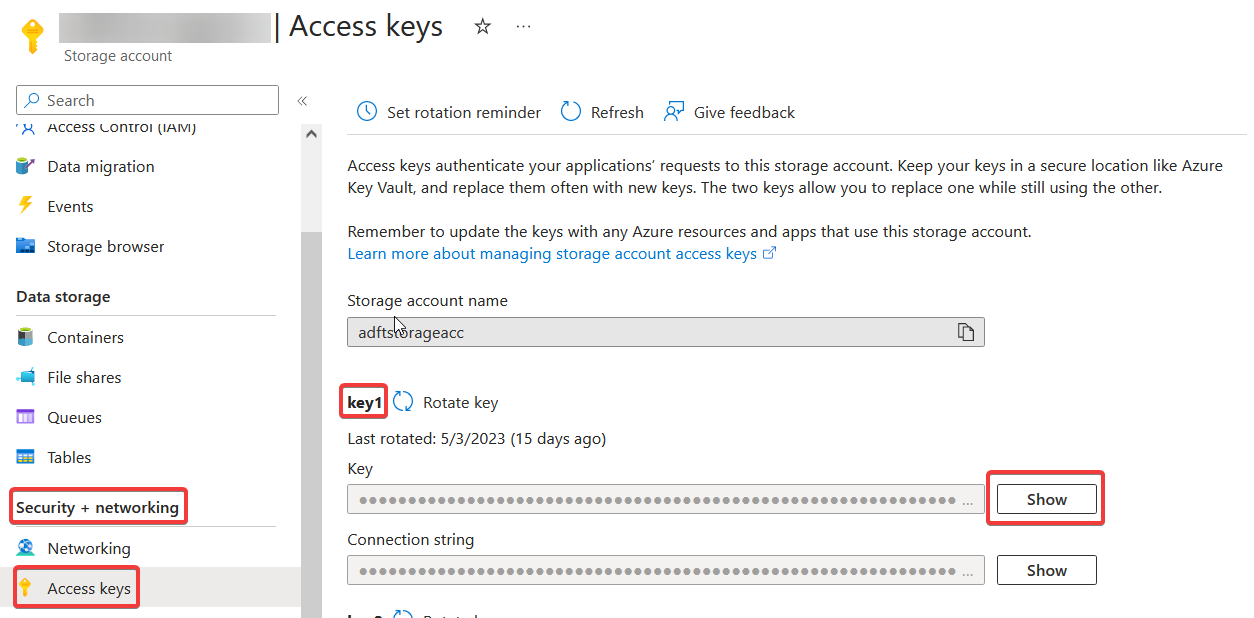Click the Set rotation reminder clock icon
Image resolution: width=1254 pixels, height=618 pixels.
(x=367, y=112)
